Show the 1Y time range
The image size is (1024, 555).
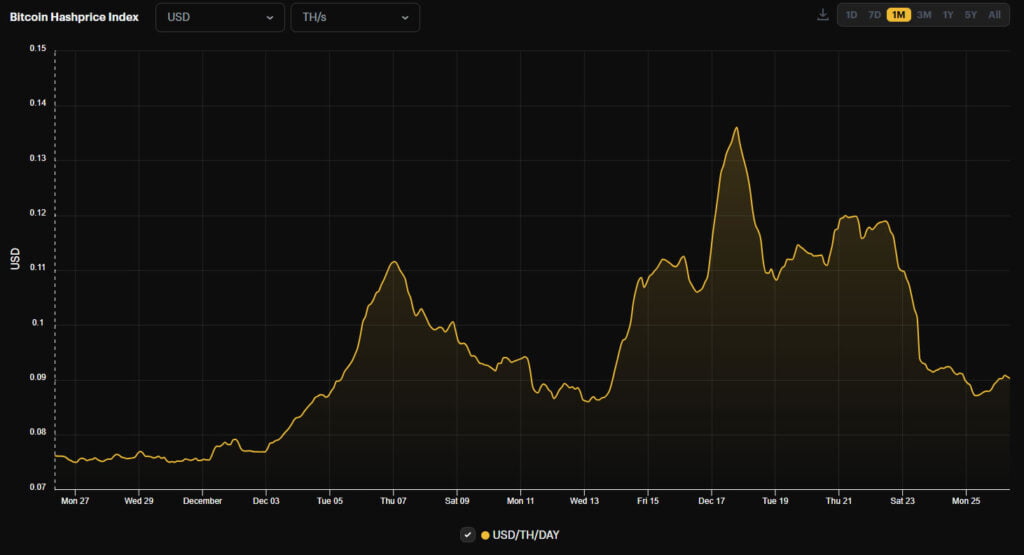pyautogui.click(x=947, y=15)
